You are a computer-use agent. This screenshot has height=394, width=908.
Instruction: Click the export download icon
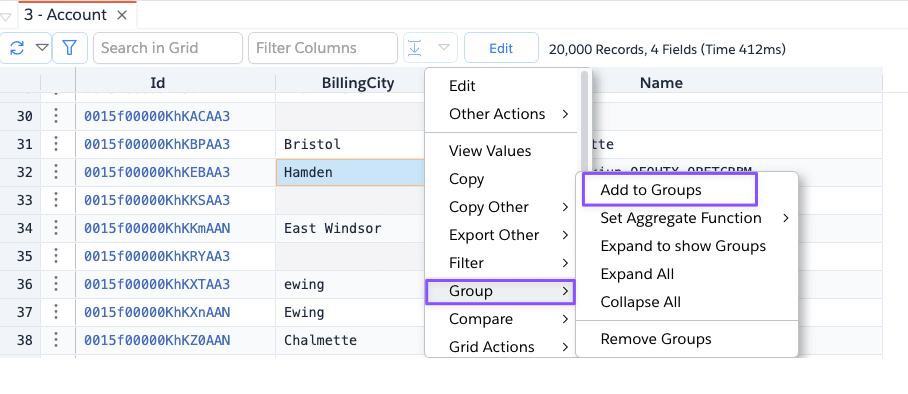click(415, 48)
